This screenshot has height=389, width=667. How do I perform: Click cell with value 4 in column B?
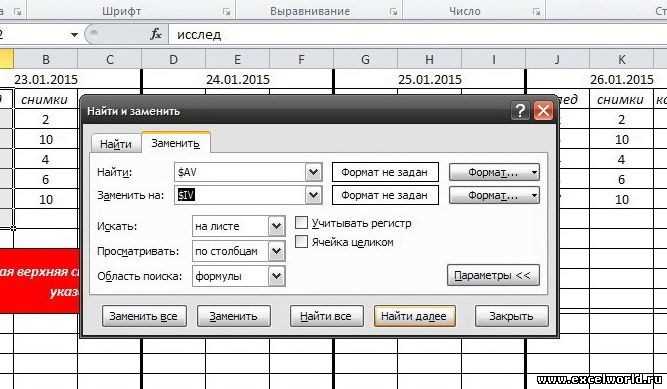click(x=46, y=160)
